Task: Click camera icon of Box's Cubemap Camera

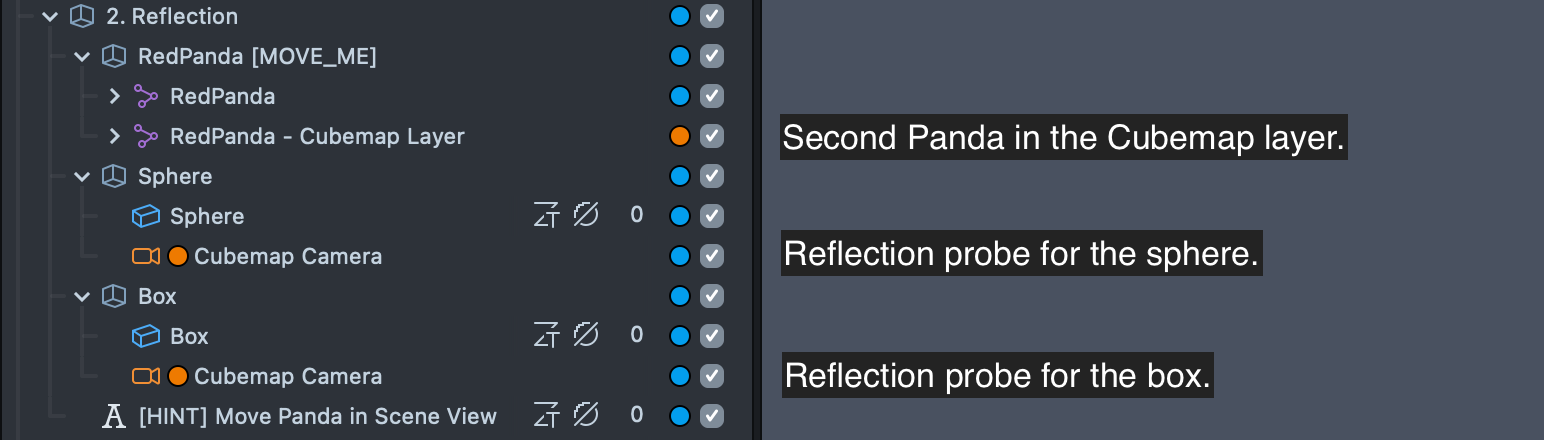Action: 146,376
